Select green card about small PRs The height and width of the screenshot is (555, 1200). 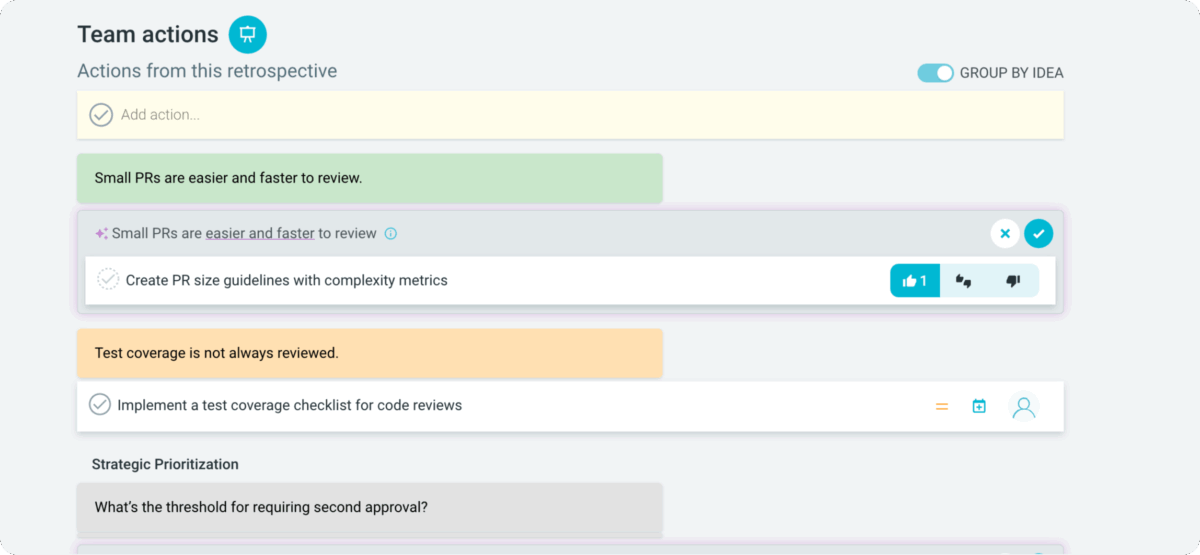(x=369, y=178)
